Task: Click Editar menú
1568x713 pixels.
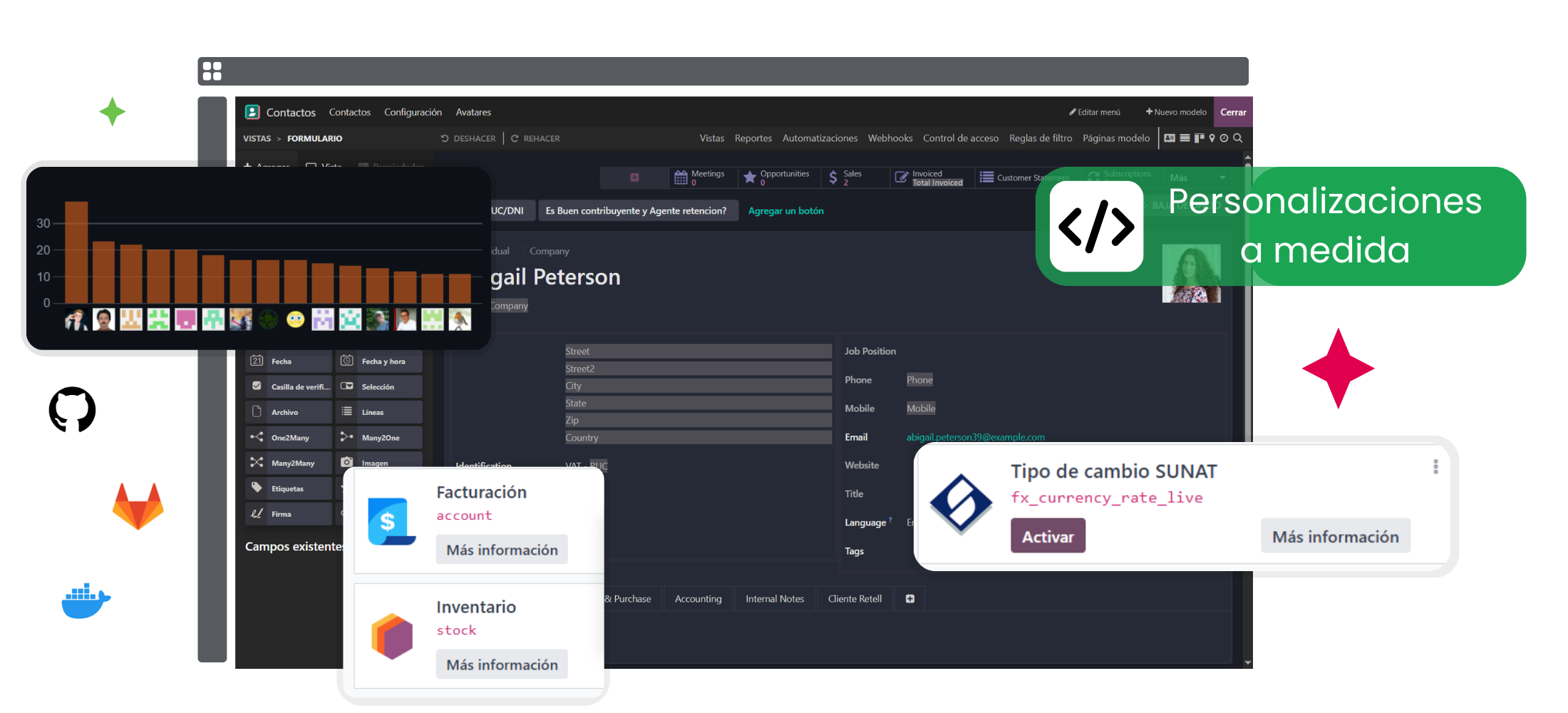Action: coord(1095,112)
